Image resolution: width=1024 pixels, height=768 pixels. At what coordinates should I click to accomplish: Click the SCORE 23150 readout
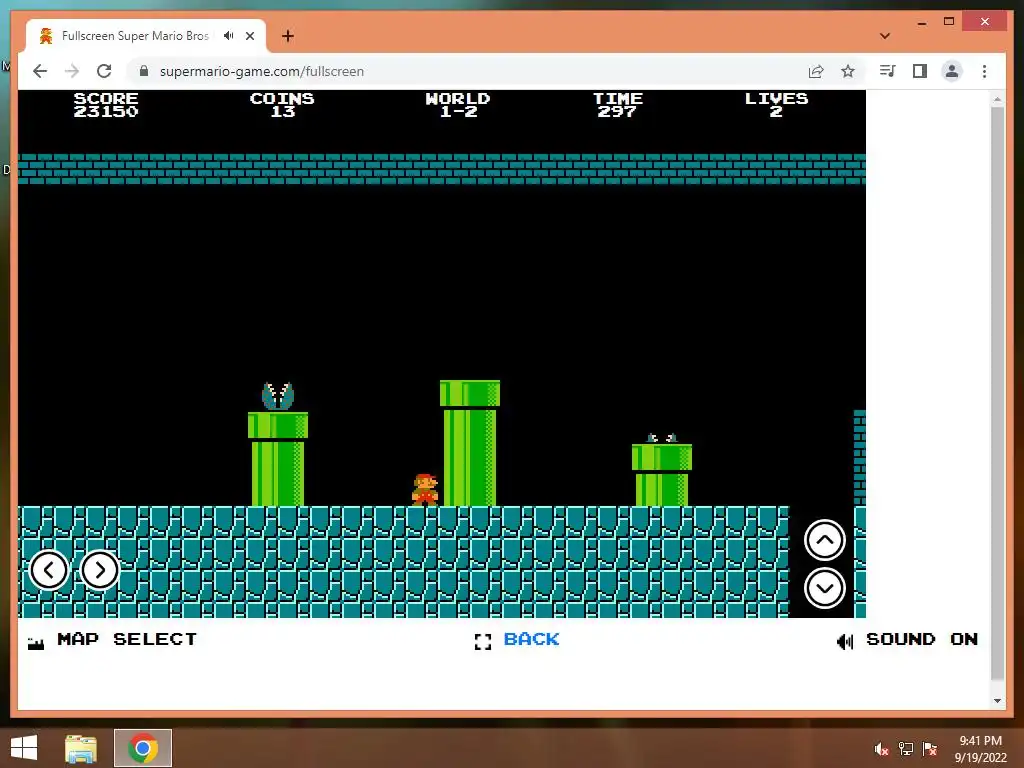click(106, 105)
